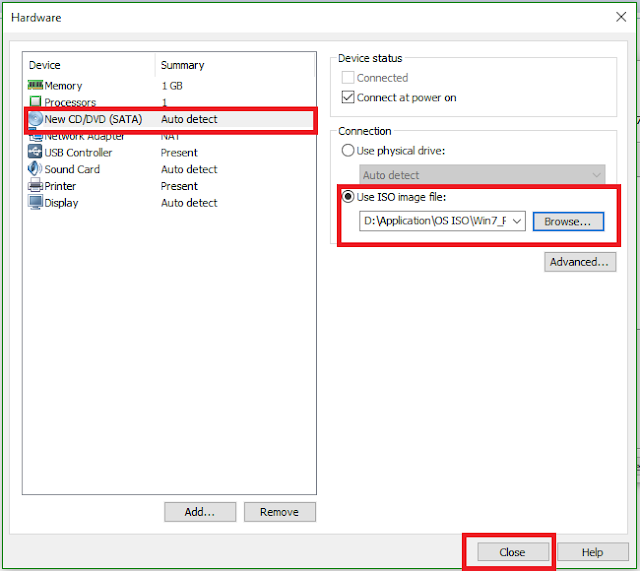Viewport: 640px width, 571px height.
Task: Click the Display monitor icon
Action: pos(35,202)
